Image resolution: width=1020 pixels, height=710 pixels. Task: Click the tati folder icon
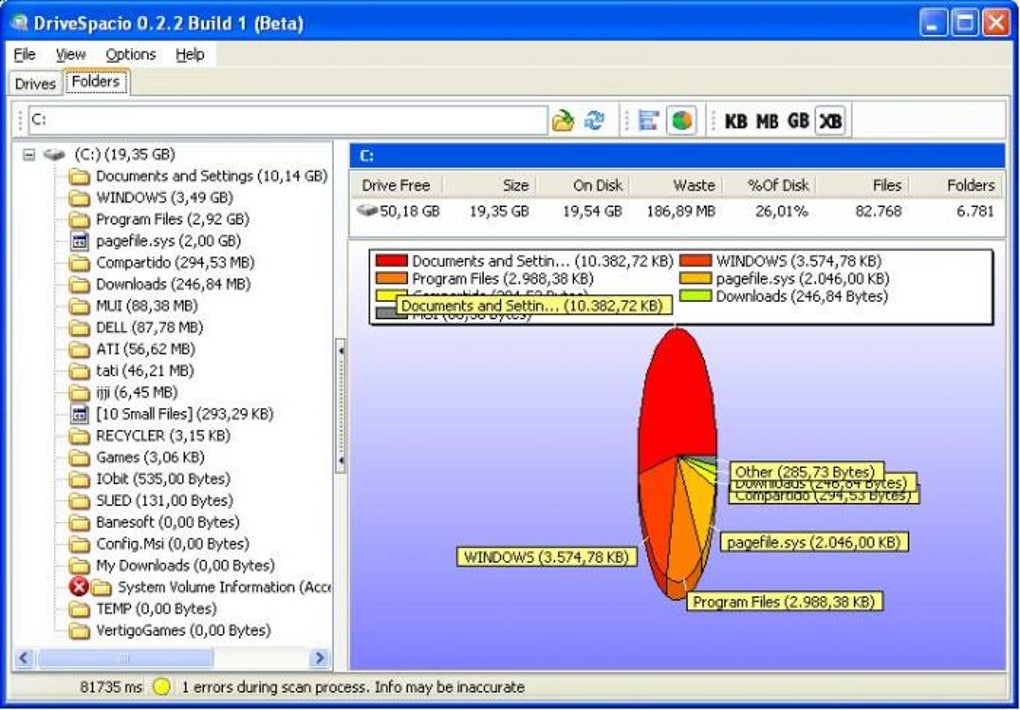click(79, 371)
